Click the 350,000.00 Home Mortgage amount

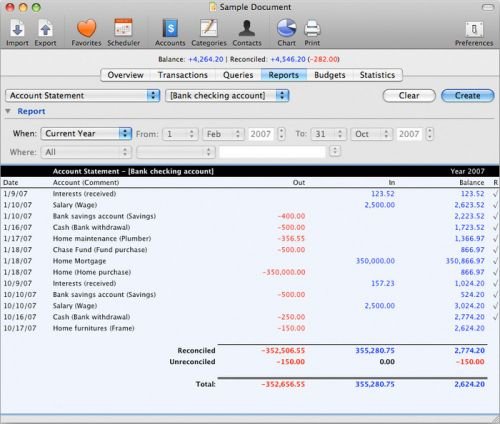[x=375, y=261]
